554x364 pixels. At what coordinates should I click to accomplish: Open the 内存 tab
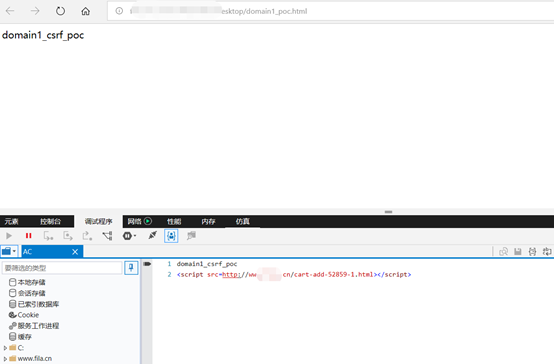(x=208, y=222)
